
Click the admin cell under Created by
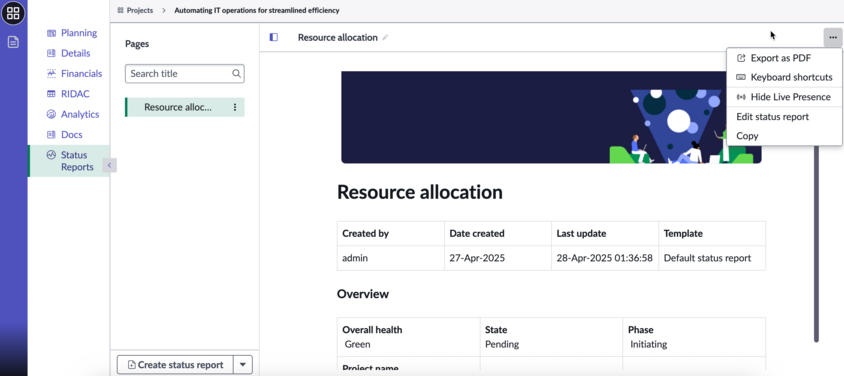pos(391,258)
